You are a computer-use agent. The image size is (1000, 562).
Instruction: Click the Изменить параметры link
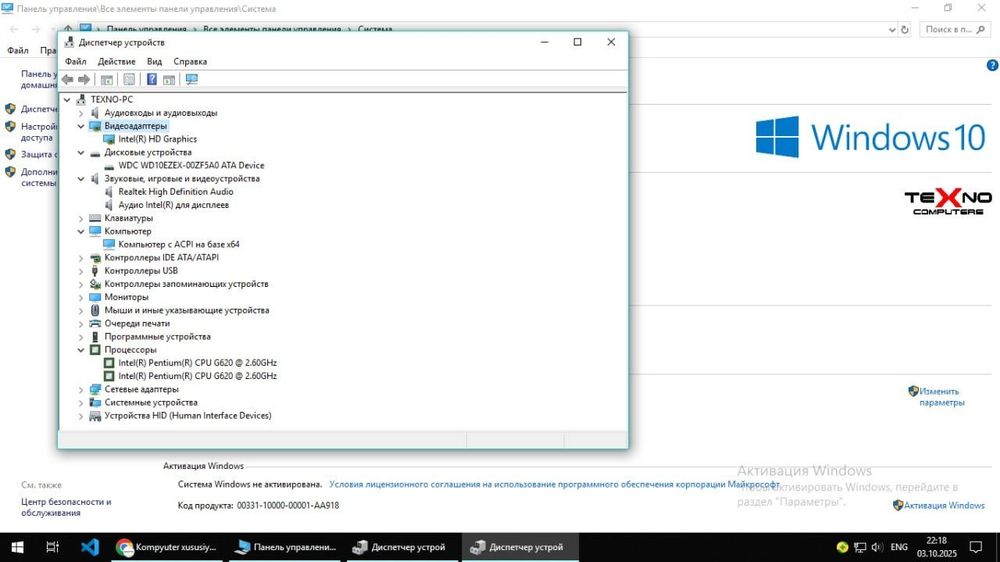tap(941, 397)
